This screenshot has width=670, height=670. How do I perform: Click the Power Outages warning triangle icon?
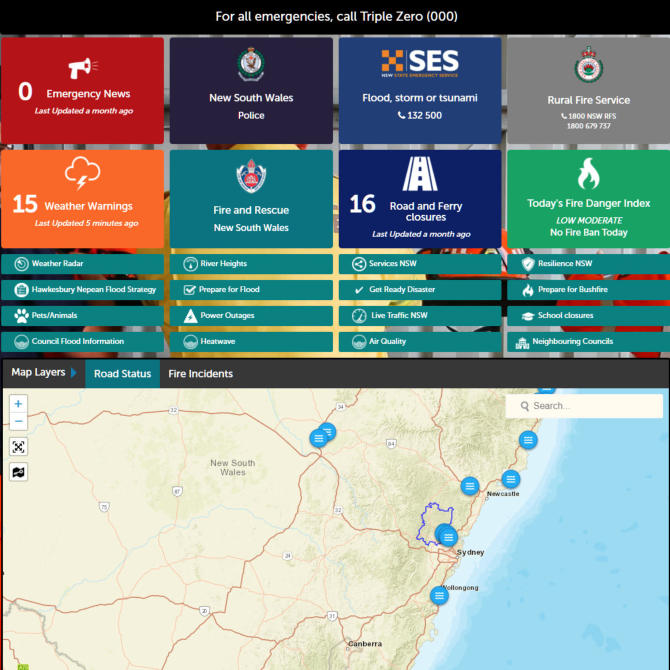coord(190,316)
